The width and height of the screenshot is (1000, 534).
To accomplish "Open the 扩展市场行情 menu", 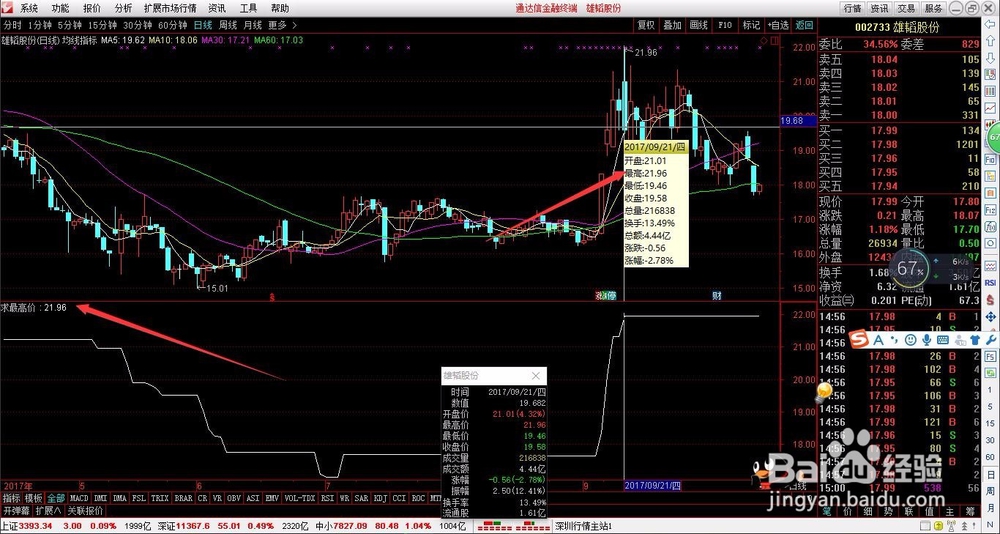I will tap(170, 8).
